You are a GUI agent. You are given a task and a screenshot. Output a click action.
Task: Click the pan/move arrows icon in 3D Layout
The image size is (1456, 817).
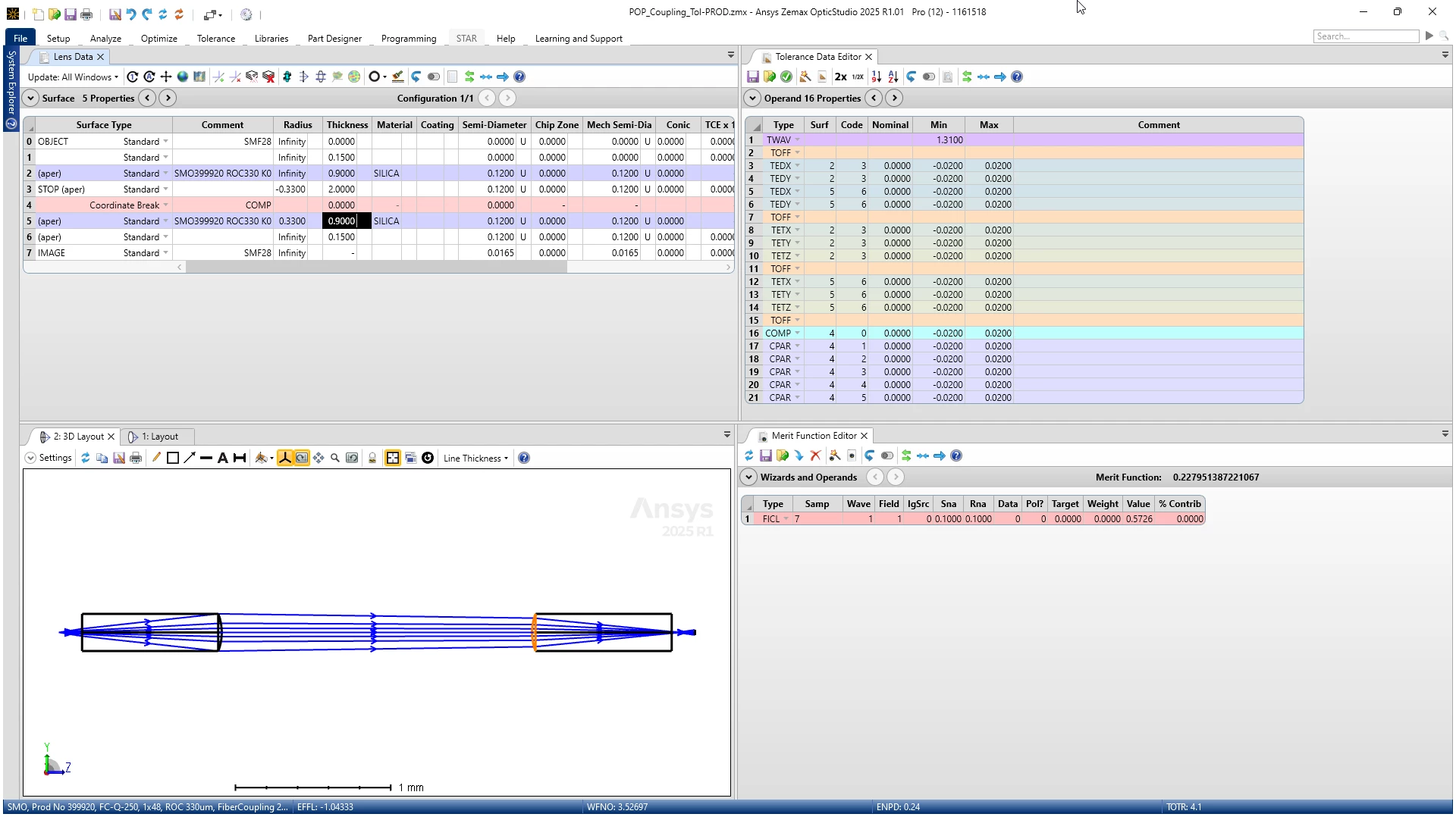click(x=318, y=458)
